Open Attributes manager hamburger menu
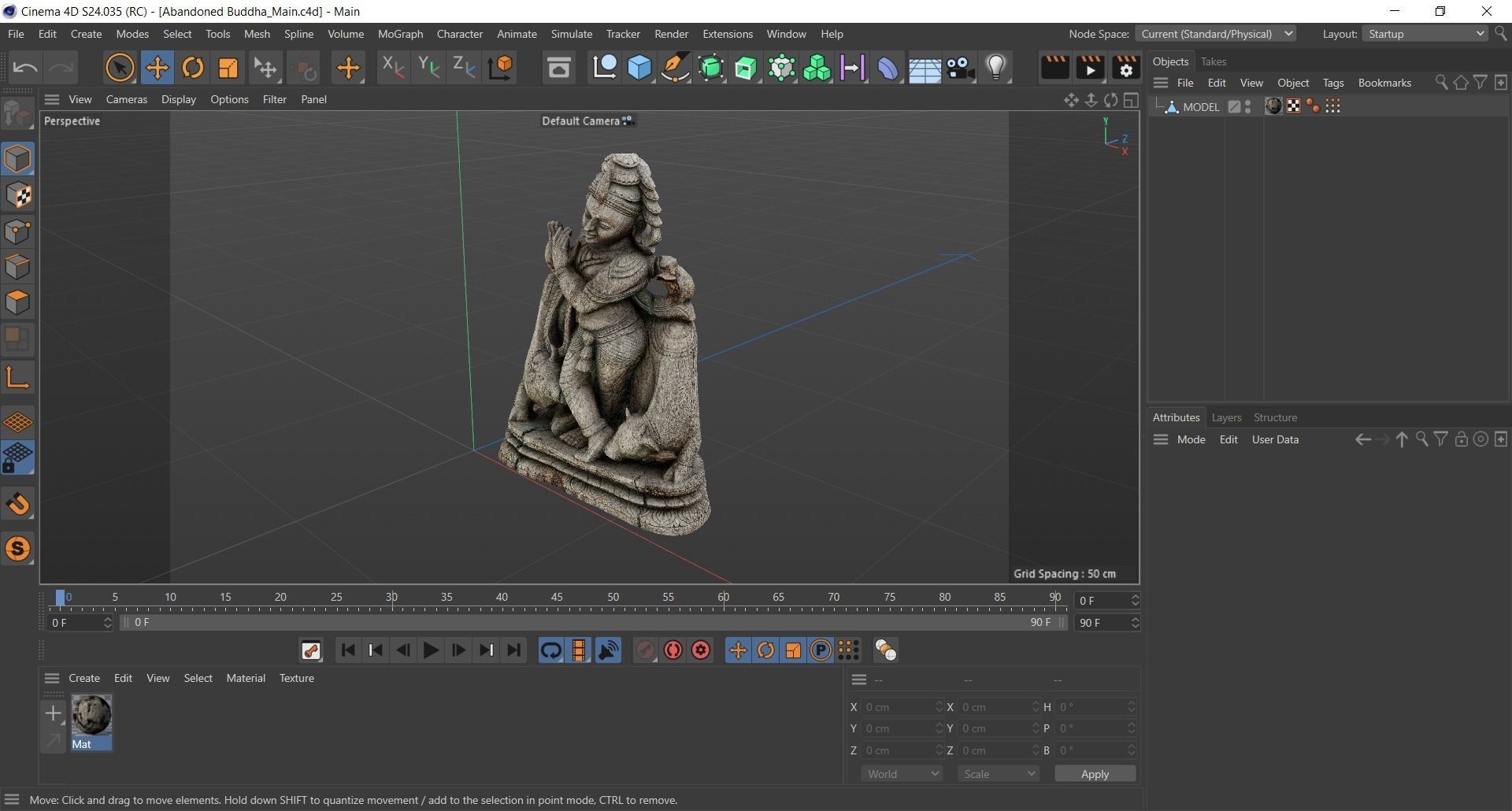The height and width of the screenshot is (811, 1512). pos(1161,439)
